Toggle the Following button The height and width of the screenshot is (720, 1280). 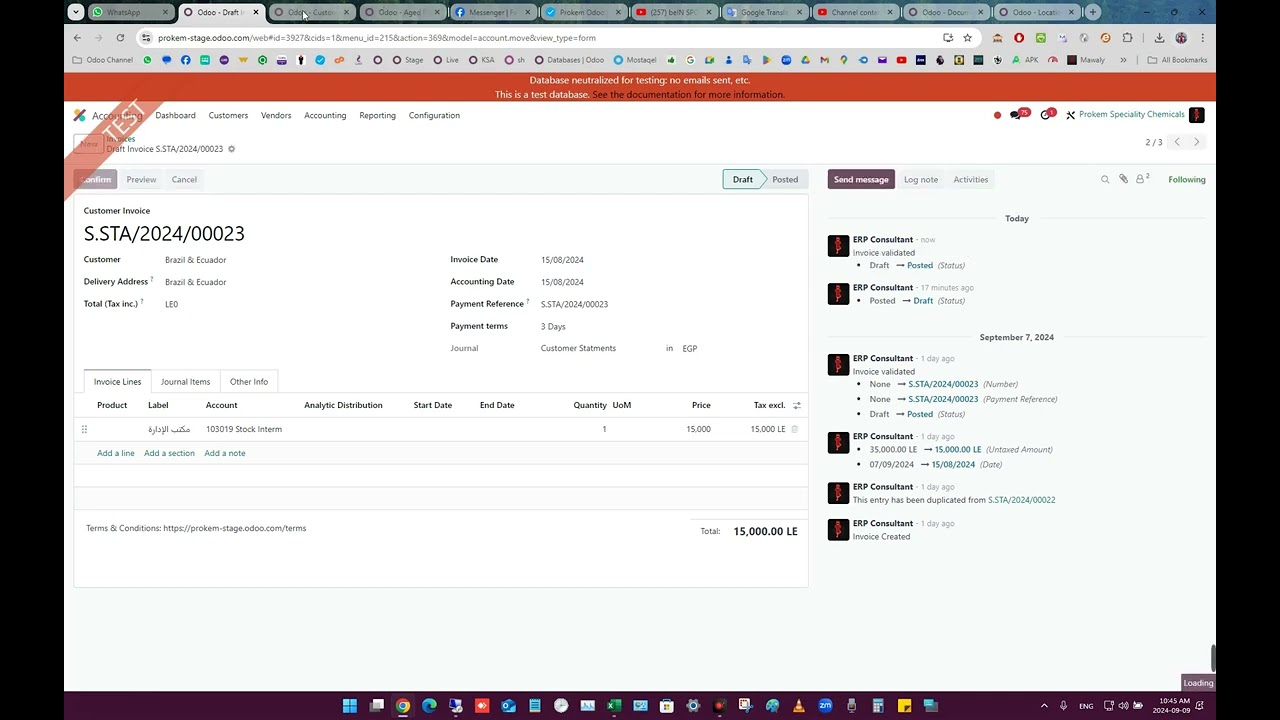click(x=1187, y=180)
